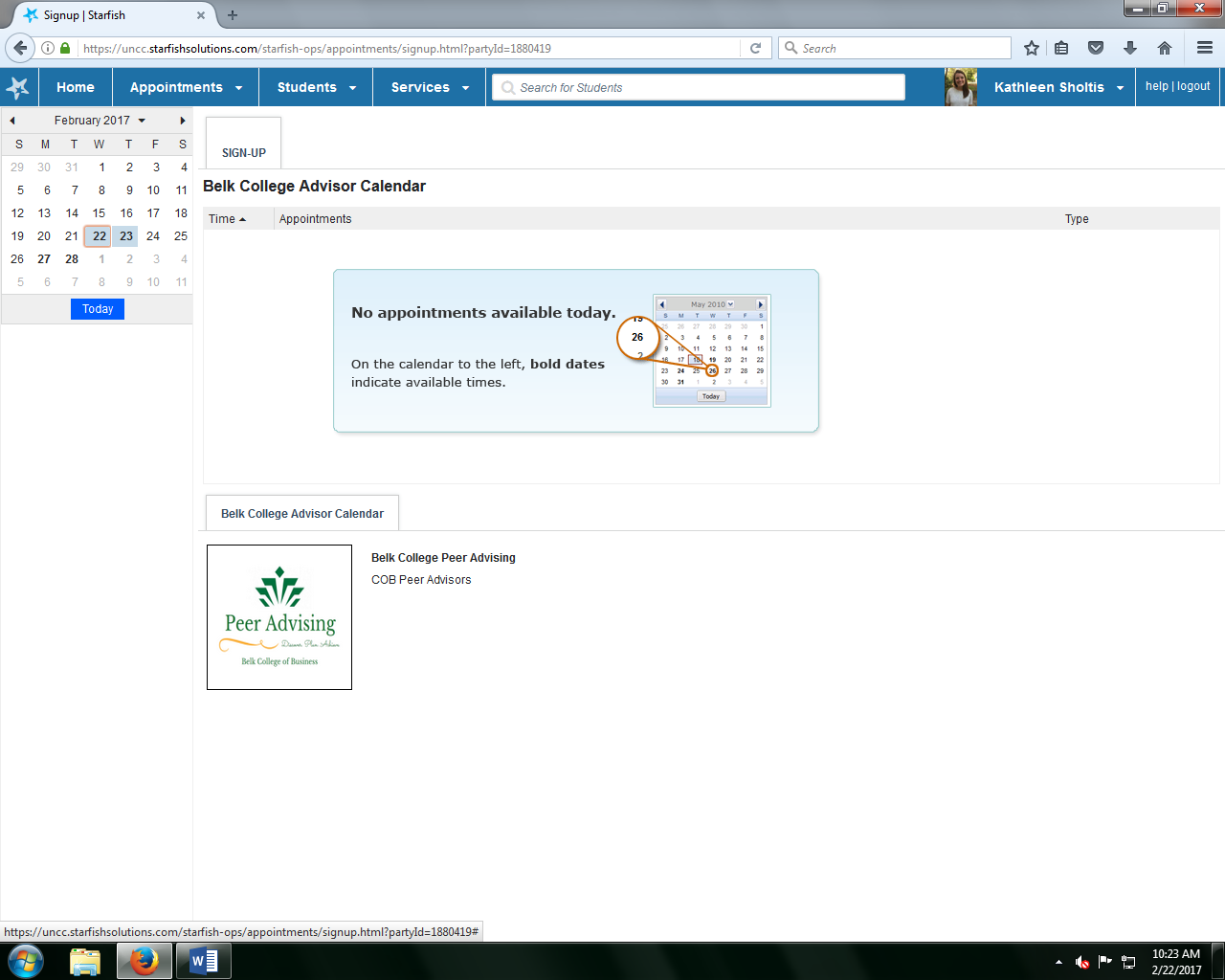Click the Appointments column header
1225x980 pixels.
point(315,219)
